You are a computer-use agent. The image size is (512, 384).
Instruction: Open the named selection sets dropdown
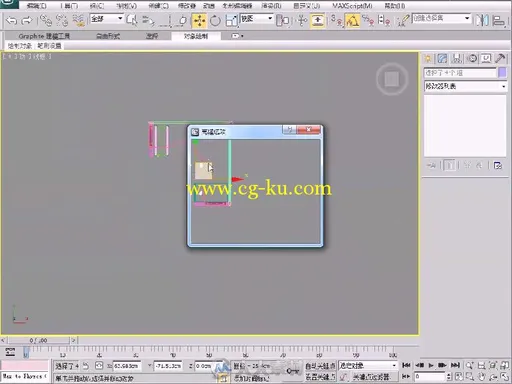pos(442,18)
